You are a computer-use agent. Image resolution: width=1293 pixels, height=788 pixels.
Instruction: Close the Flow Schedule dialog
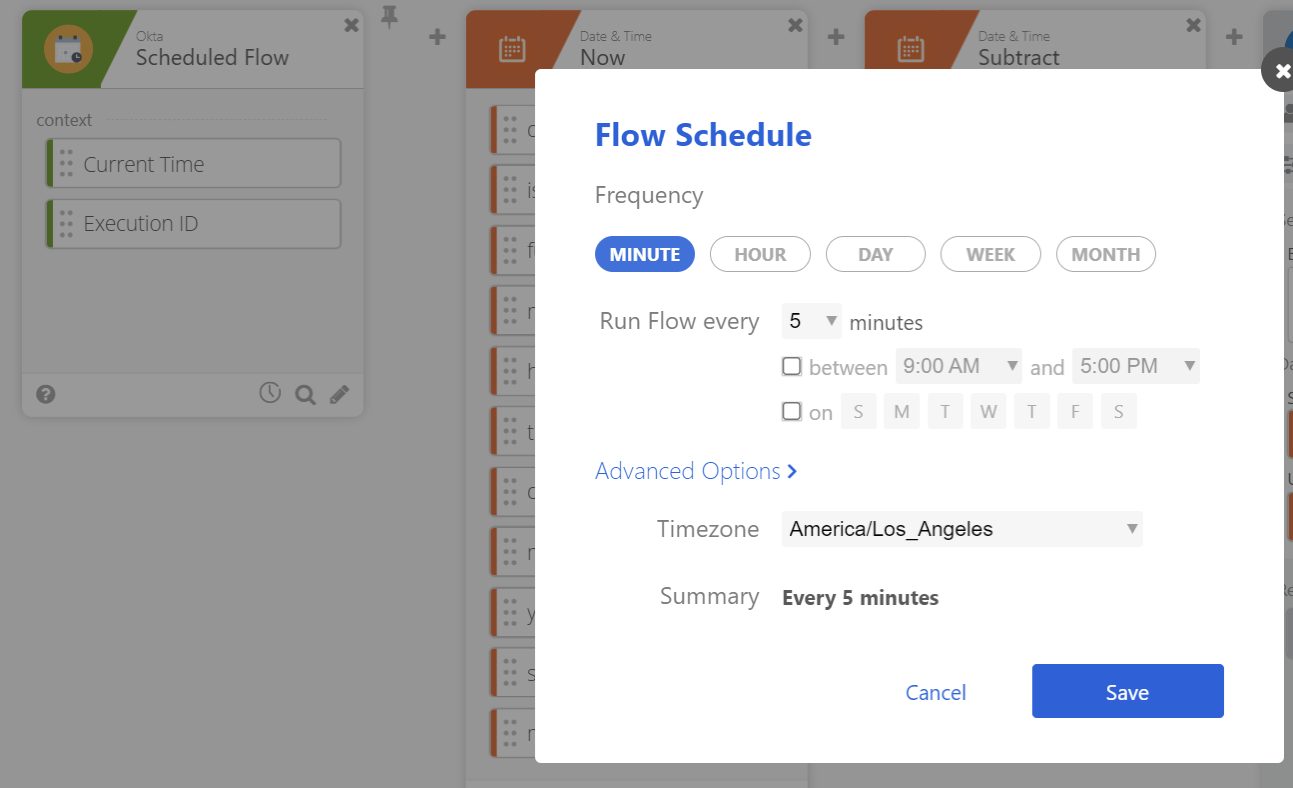(1283, 71)
